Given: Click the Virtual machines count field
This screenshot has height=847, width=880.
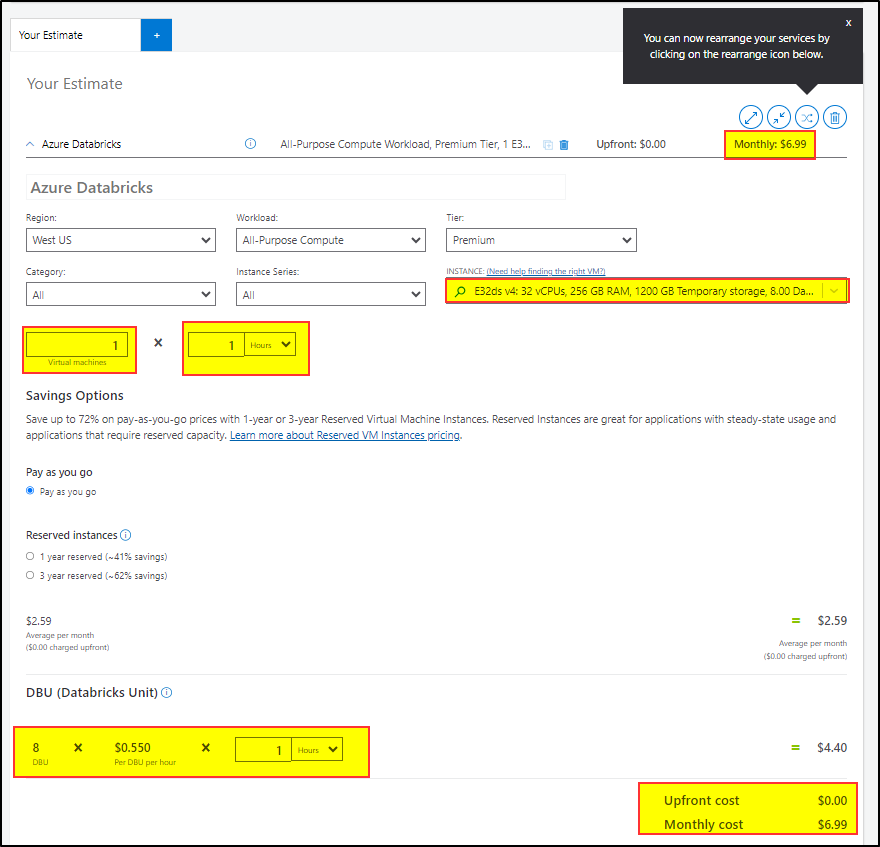Looking at the screenshot, I should coord(77,345).
